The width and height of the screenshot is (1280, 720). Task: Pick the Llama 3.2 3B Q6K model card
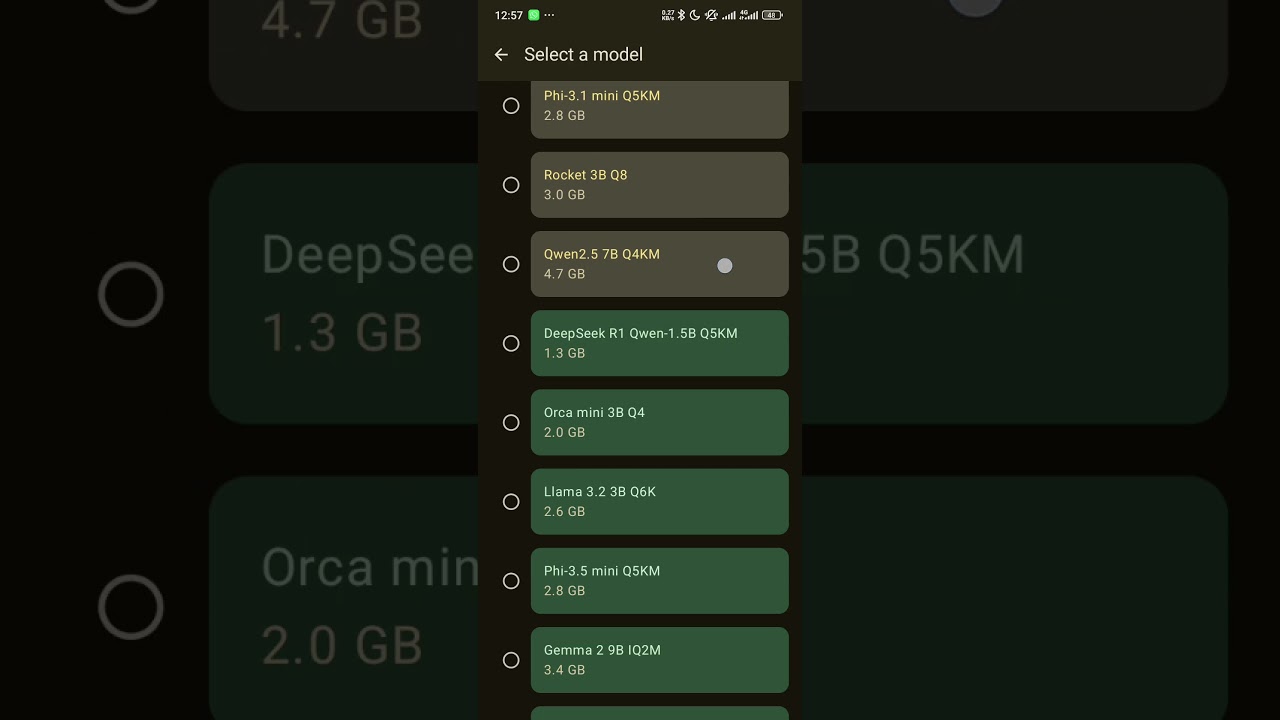(660, 502)
